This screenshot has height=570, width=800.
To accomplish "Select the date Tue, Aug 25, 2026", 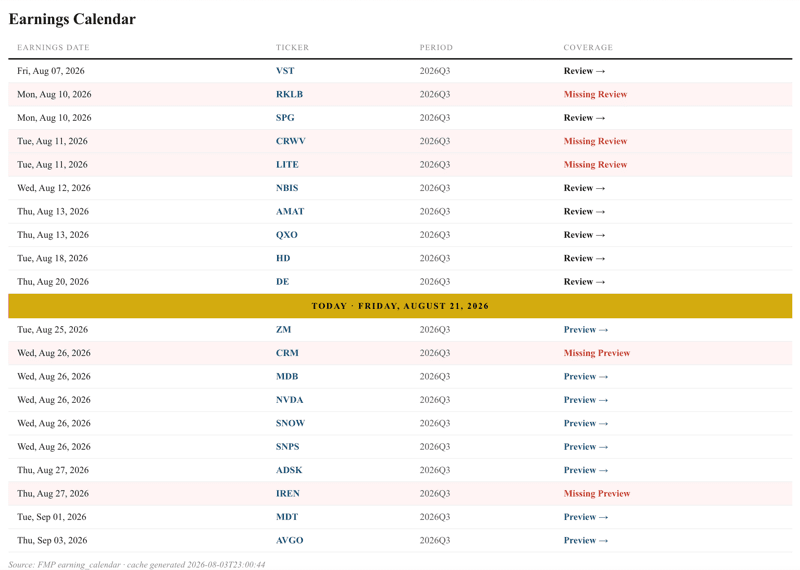I will click(52, 330).
